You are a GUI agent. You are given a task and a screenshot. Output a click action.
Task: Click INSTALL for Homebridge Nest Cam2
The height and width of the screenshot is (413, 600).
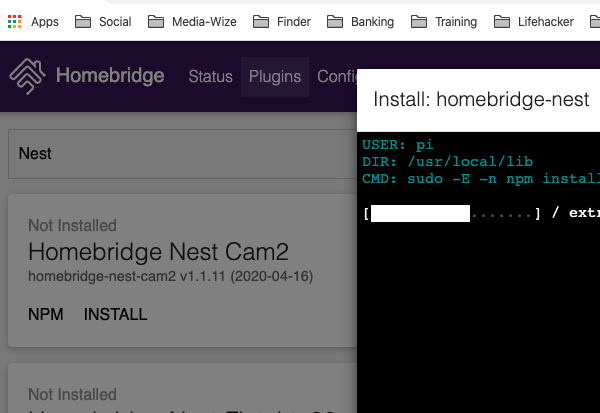[115, 314]
